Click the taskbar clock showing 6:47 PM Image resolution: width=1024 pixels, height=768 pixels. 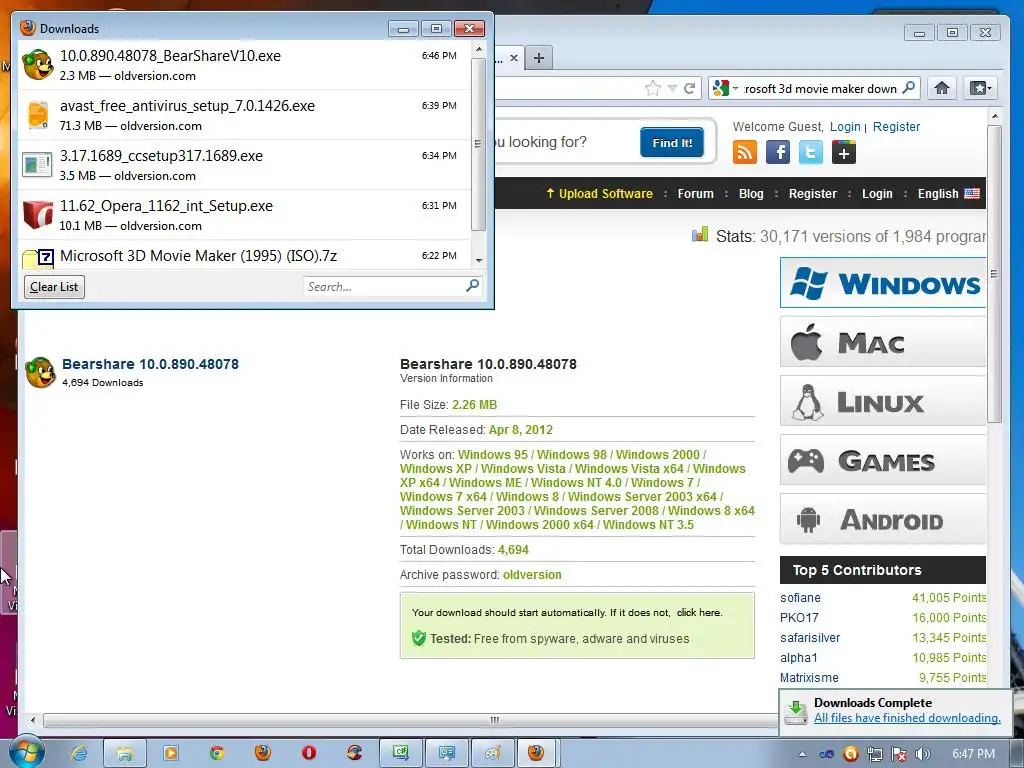click(x=973, y=754)
